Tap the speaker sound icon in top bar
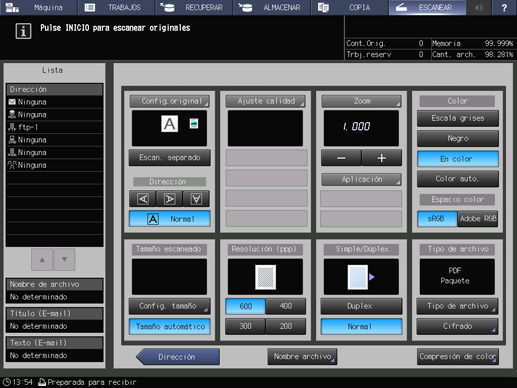This screenshot has height=388, width=517. pos(479,7)
